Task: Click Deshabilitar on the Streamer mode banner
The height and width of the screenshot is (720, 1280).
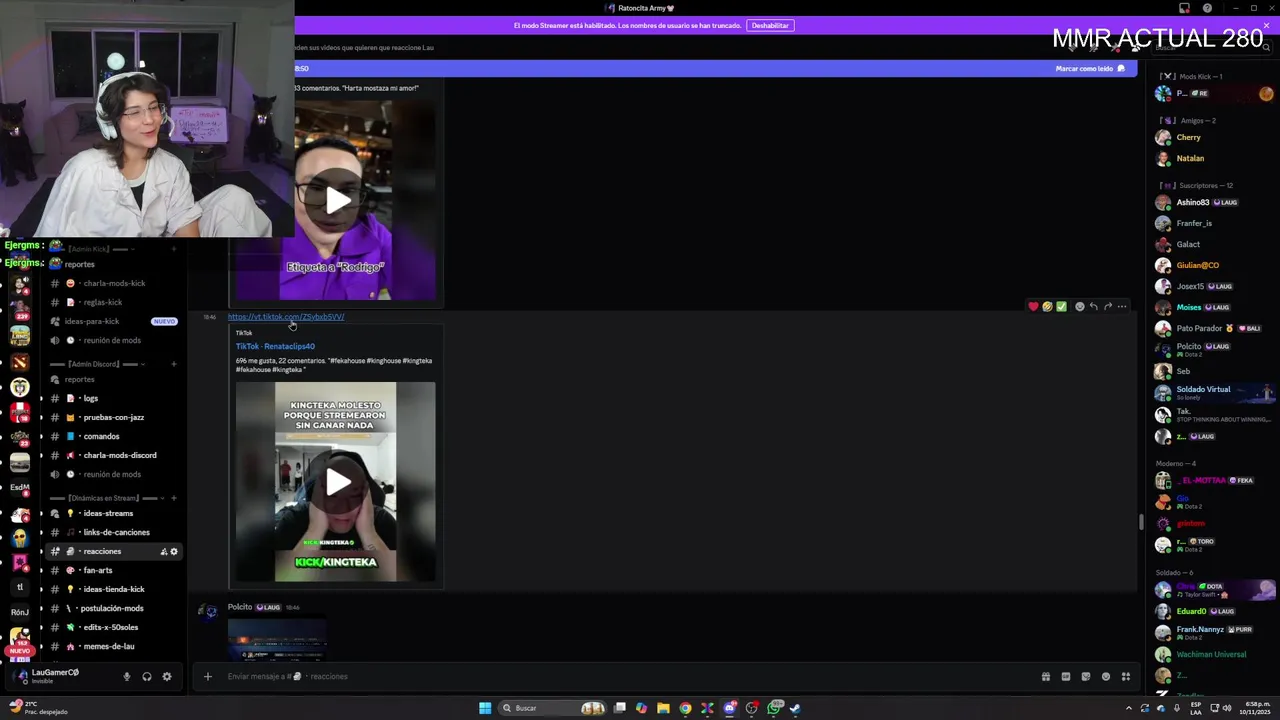Action: [x=770, y=25]
